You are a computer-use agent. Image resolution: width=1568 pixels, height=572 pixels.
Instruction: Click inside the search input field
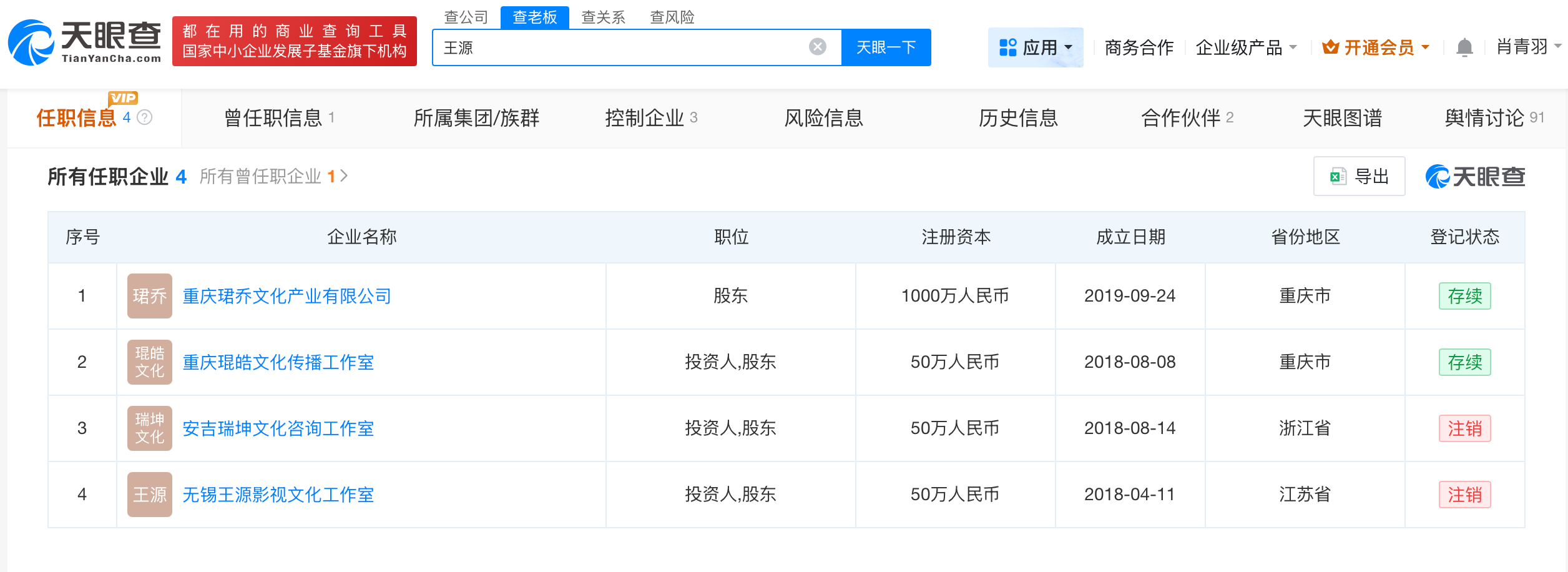[x=624, y=46]
